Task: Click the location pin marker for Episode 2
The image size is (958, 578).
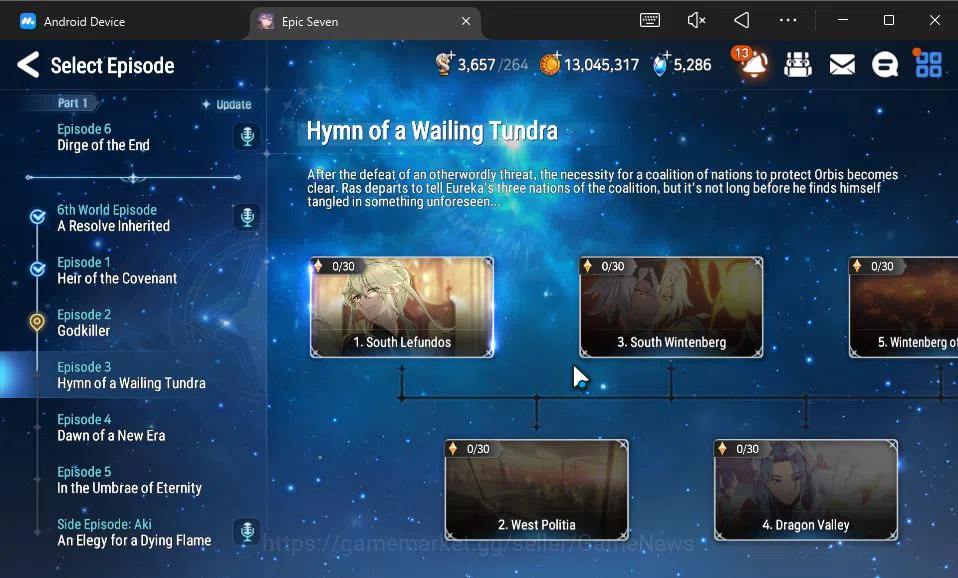Action: pyautogui.click(x=37, y=322)
